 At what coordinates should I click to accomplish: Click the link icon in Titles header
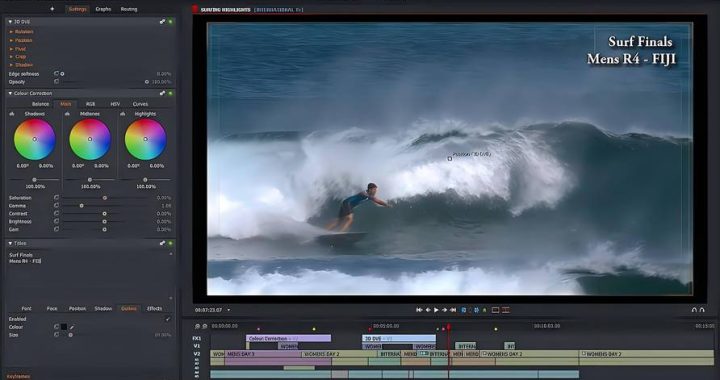click(x=162, y=243)
